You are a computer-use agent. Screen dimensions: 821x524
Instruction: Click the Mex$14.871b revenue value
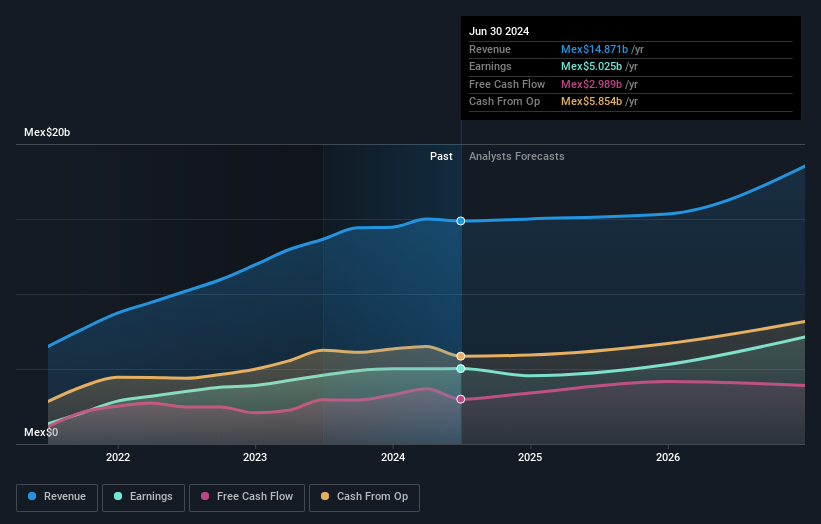594,49
